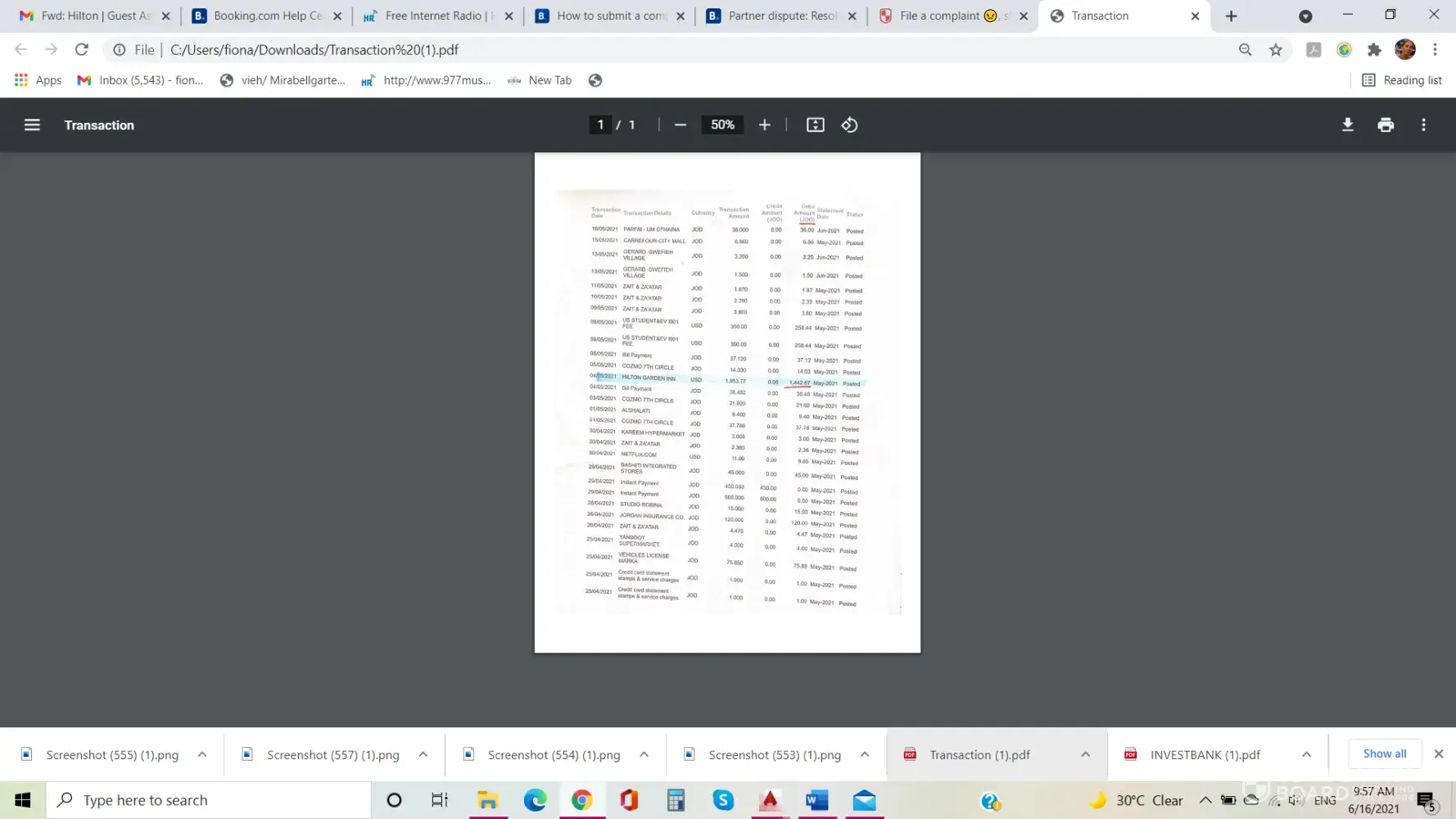Expand options for Screenshot (553) (1).png download

tap(865, 754)
